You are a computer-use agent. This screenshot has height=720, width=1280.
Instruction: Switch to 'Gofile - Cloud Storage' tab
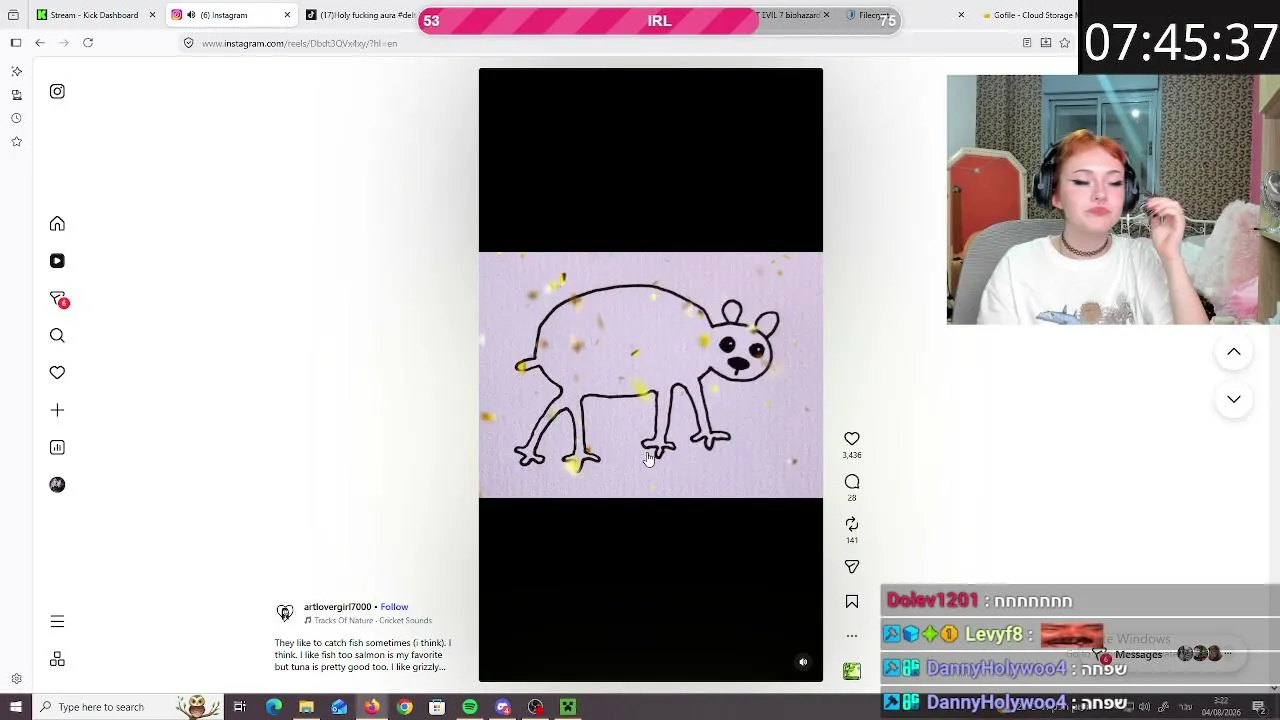1027,15
